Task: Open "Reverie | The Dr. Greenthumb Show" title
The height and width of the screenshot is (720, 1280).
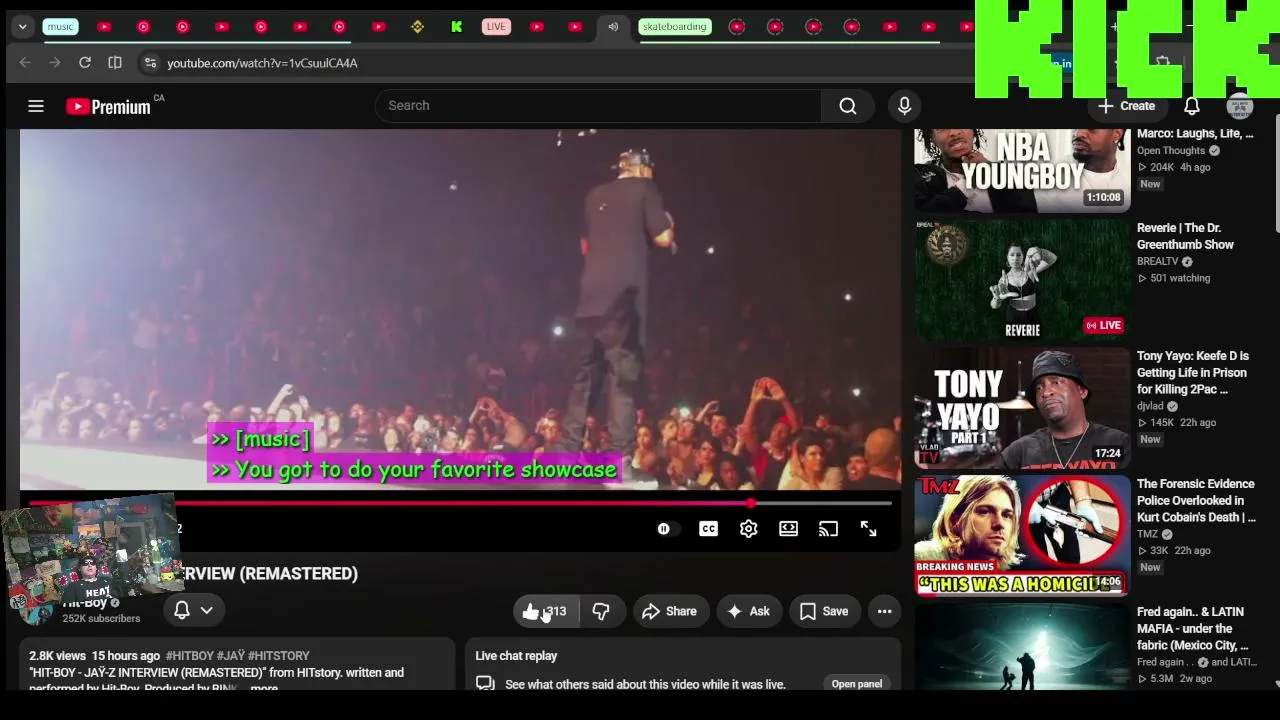Action: pos(1186,236)
